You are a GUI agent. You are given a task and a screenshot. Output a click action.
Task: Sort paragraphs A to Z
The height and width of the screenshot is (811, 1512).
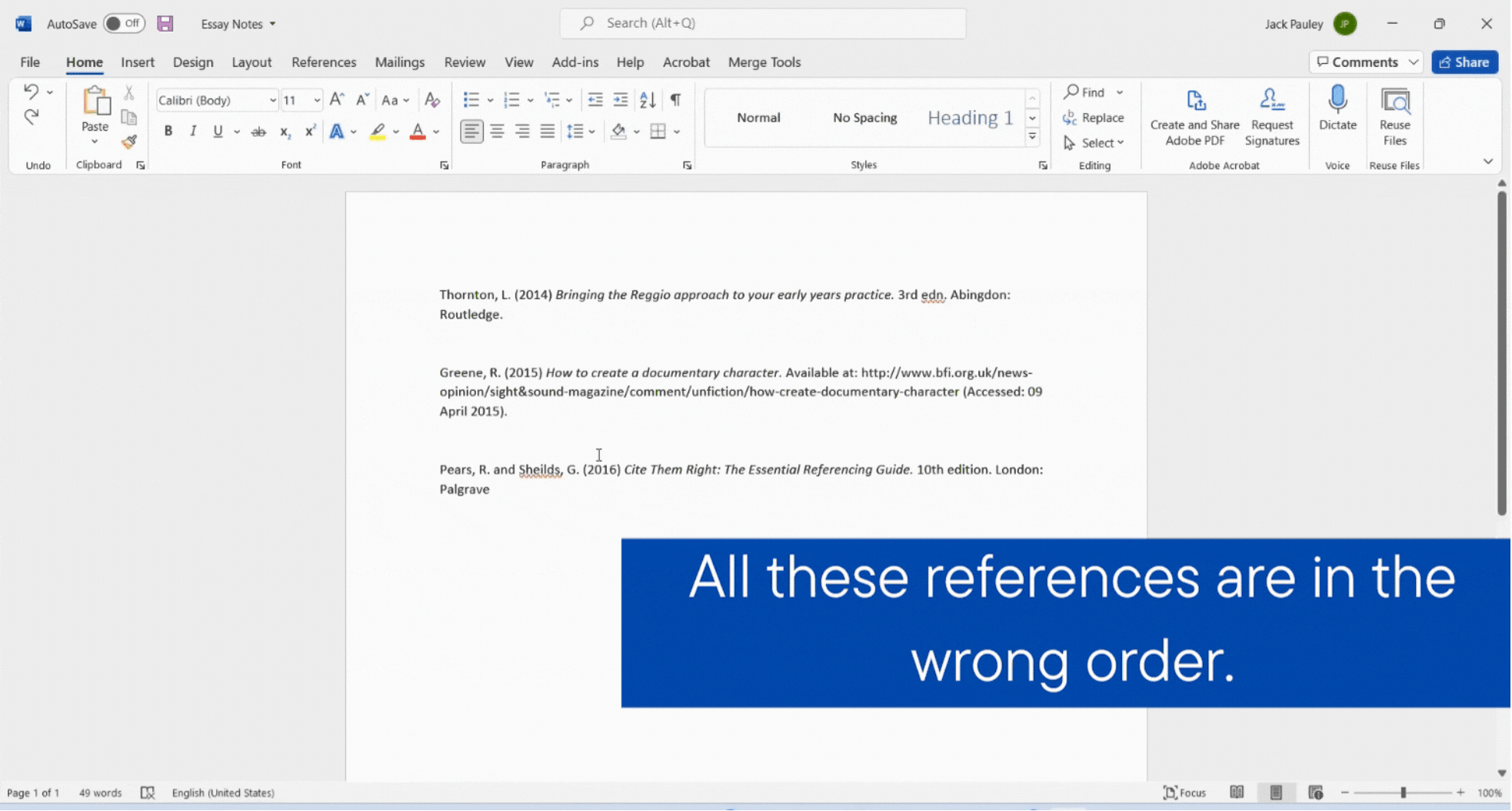[648, 100]
